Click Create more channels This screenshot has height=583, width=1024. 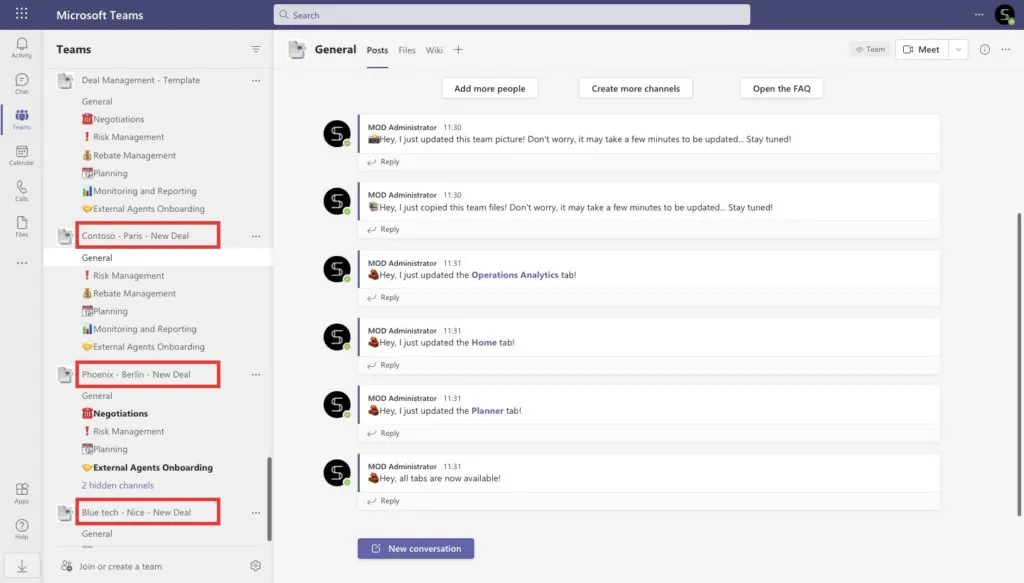[x=635, y=88]
